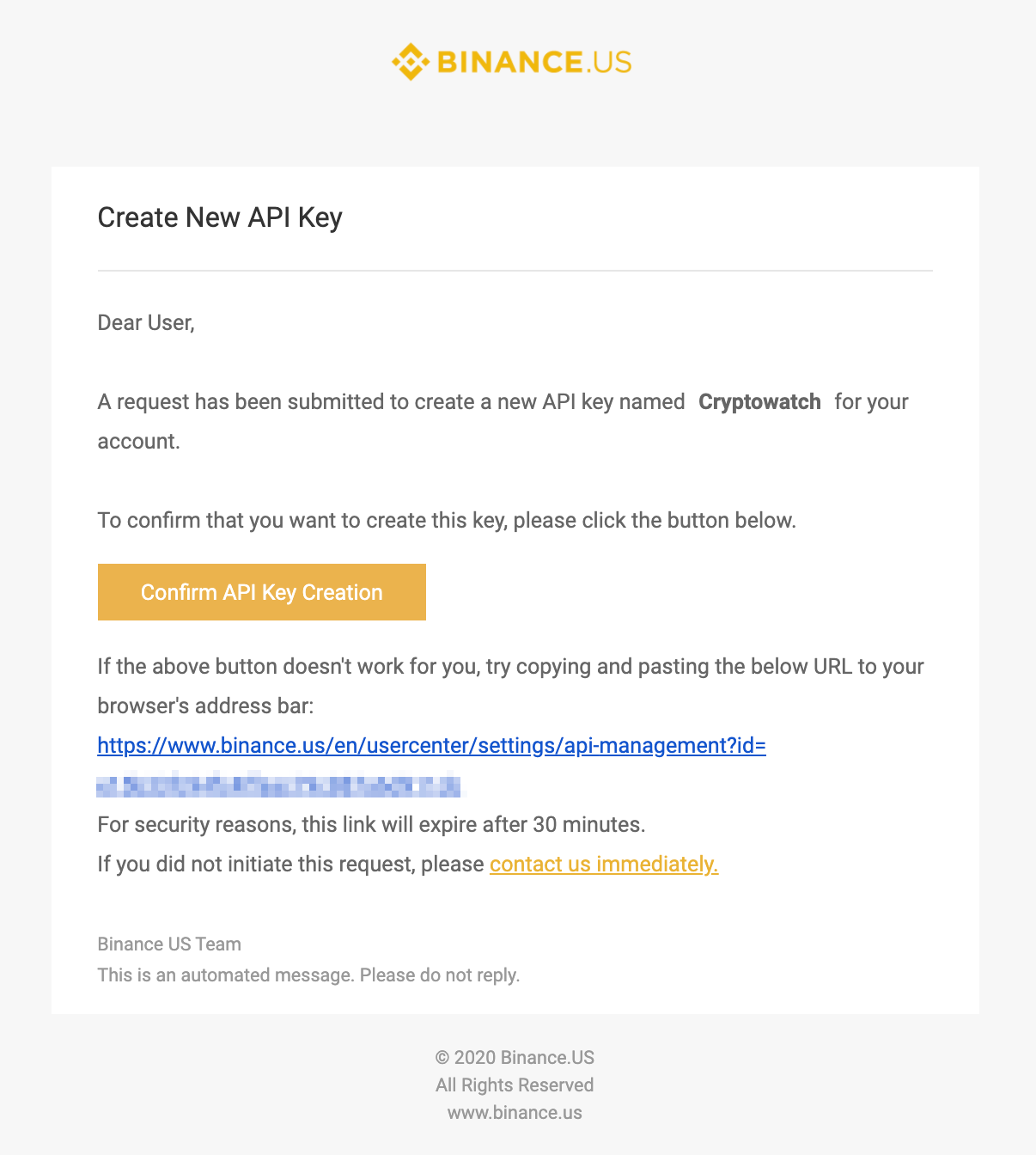This screenshot has width=1036, height=1155.
Task: Click the 'Create New API Key' heading
Action: (220, 217)
